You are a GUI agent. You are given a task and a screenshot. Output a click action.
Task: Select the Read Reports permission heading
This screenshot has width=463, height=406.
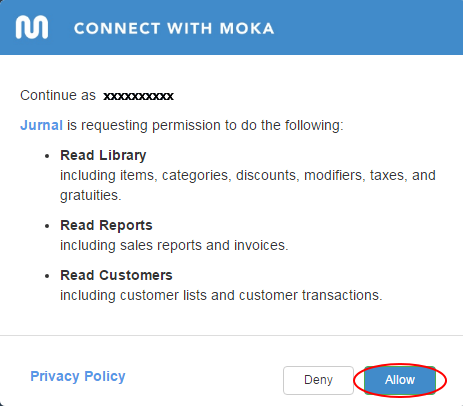pyautogui.click(x=106, y=225)
